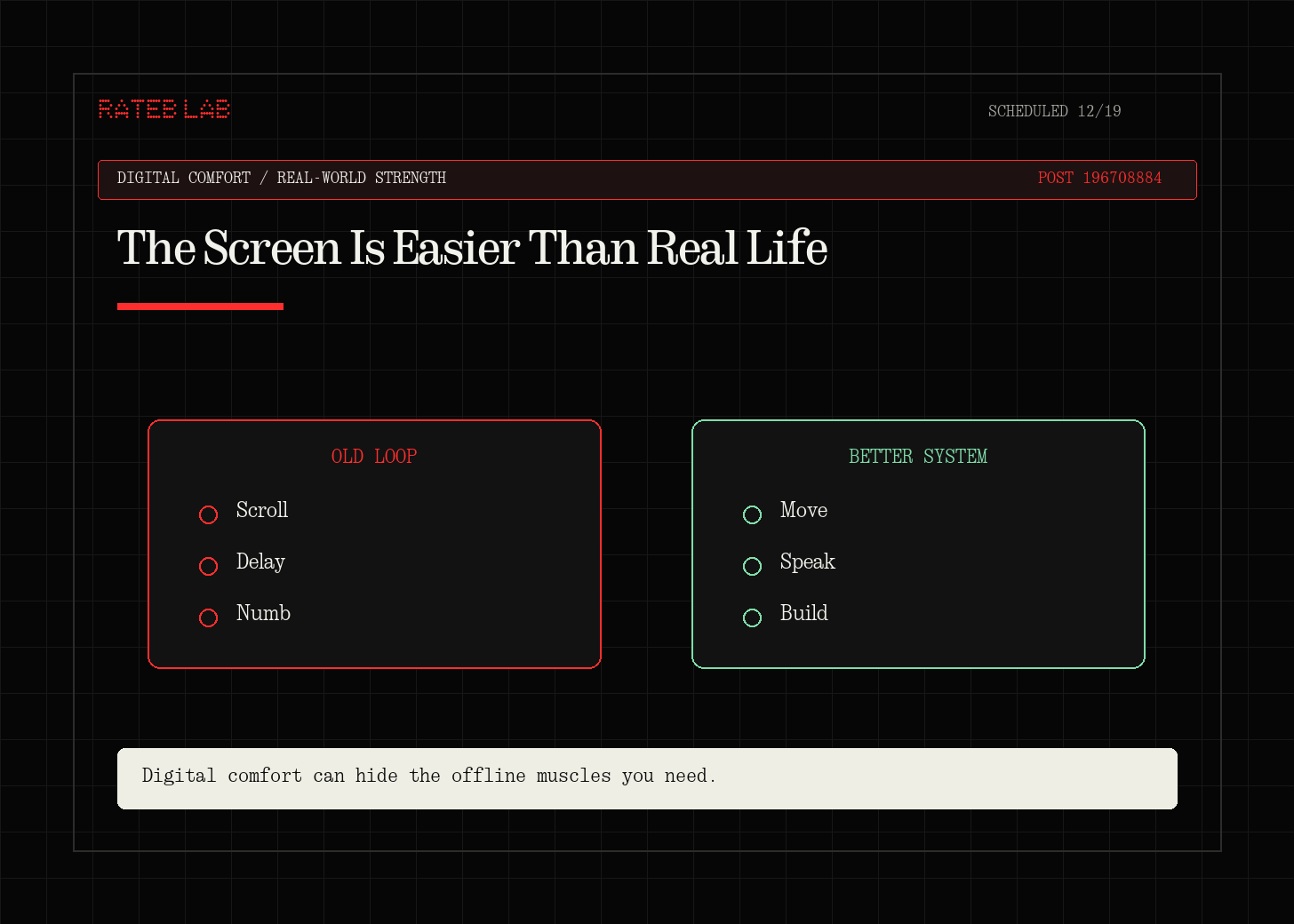Image resolution: width=1294 pixels, height=924 pixels.
Task: Select the circle bullet beside Numb
Action: point(209,617)
